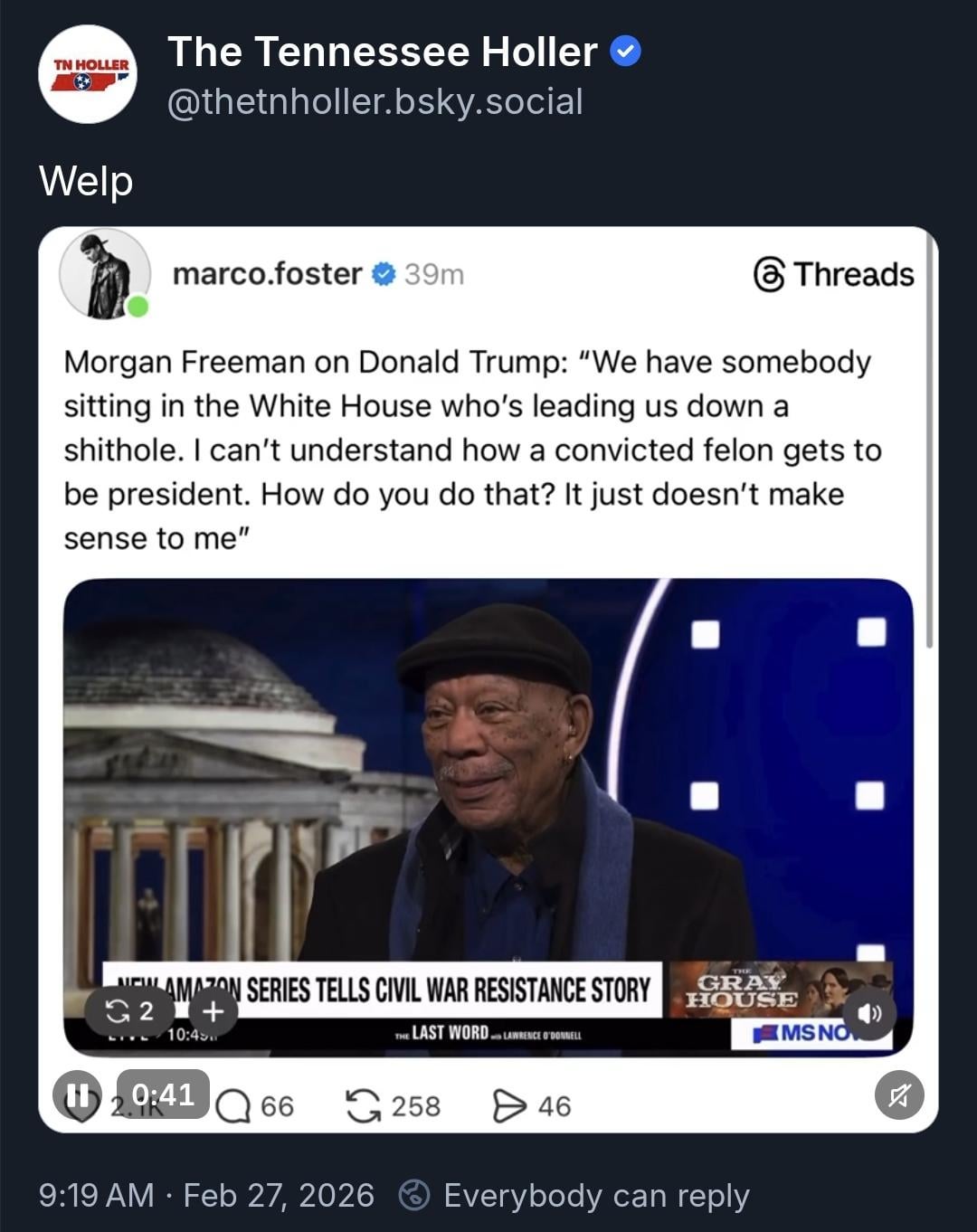977x1232 pixels.
Task: Click the repost count badge showing 2
Action: click(x=129, y=1009)
